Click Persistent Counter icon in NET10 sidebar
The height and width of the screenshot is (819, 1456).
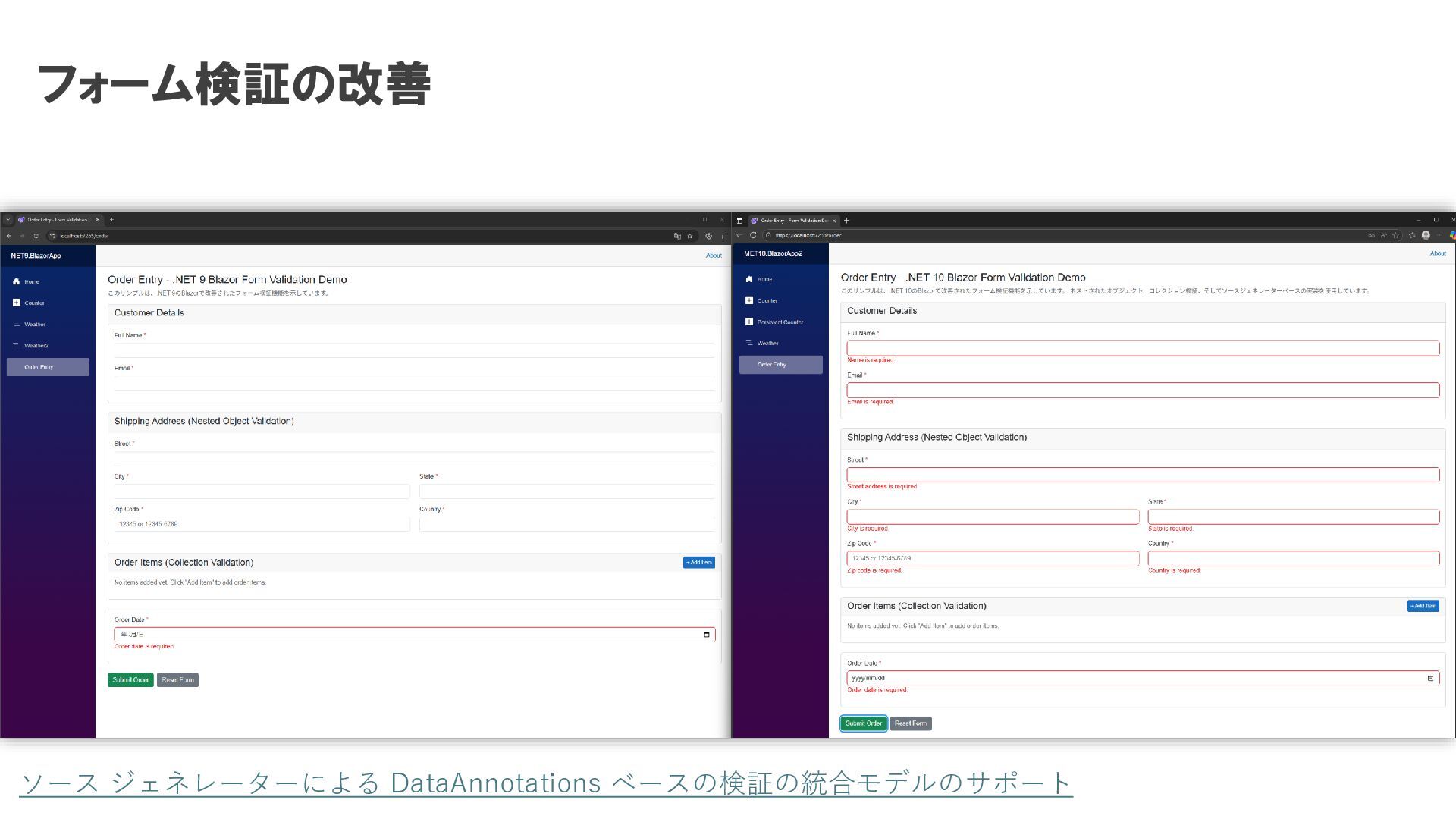point(749,322)
